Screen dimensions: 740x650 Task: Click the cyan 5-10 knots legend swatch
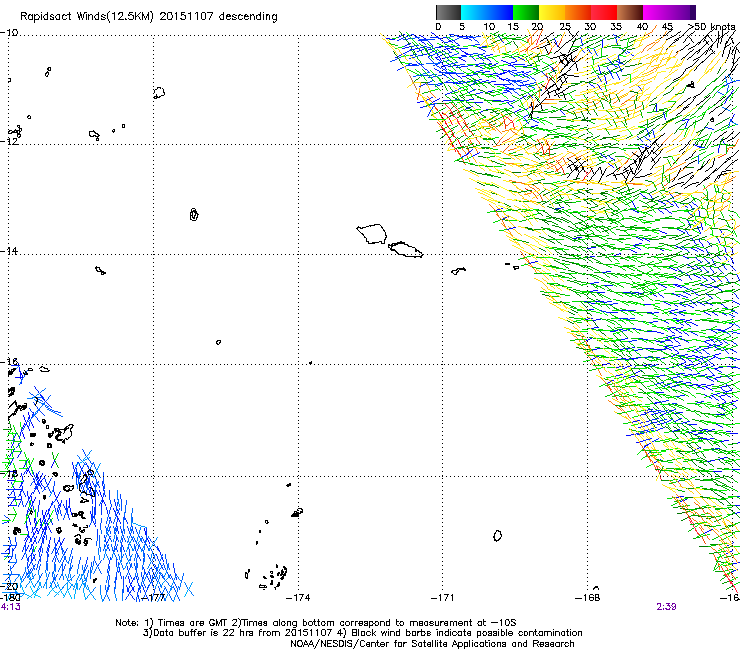[474, 12]
